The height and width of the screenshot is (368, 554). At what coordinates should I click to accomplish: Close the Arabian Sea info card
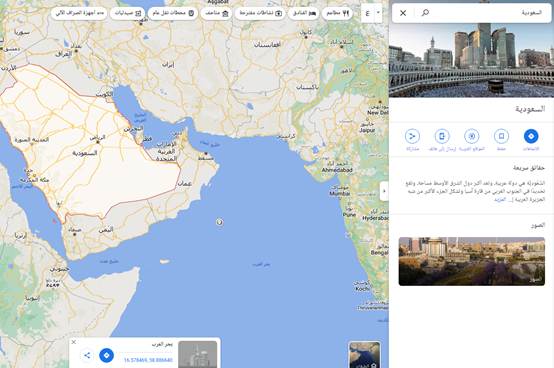point(74,342)
